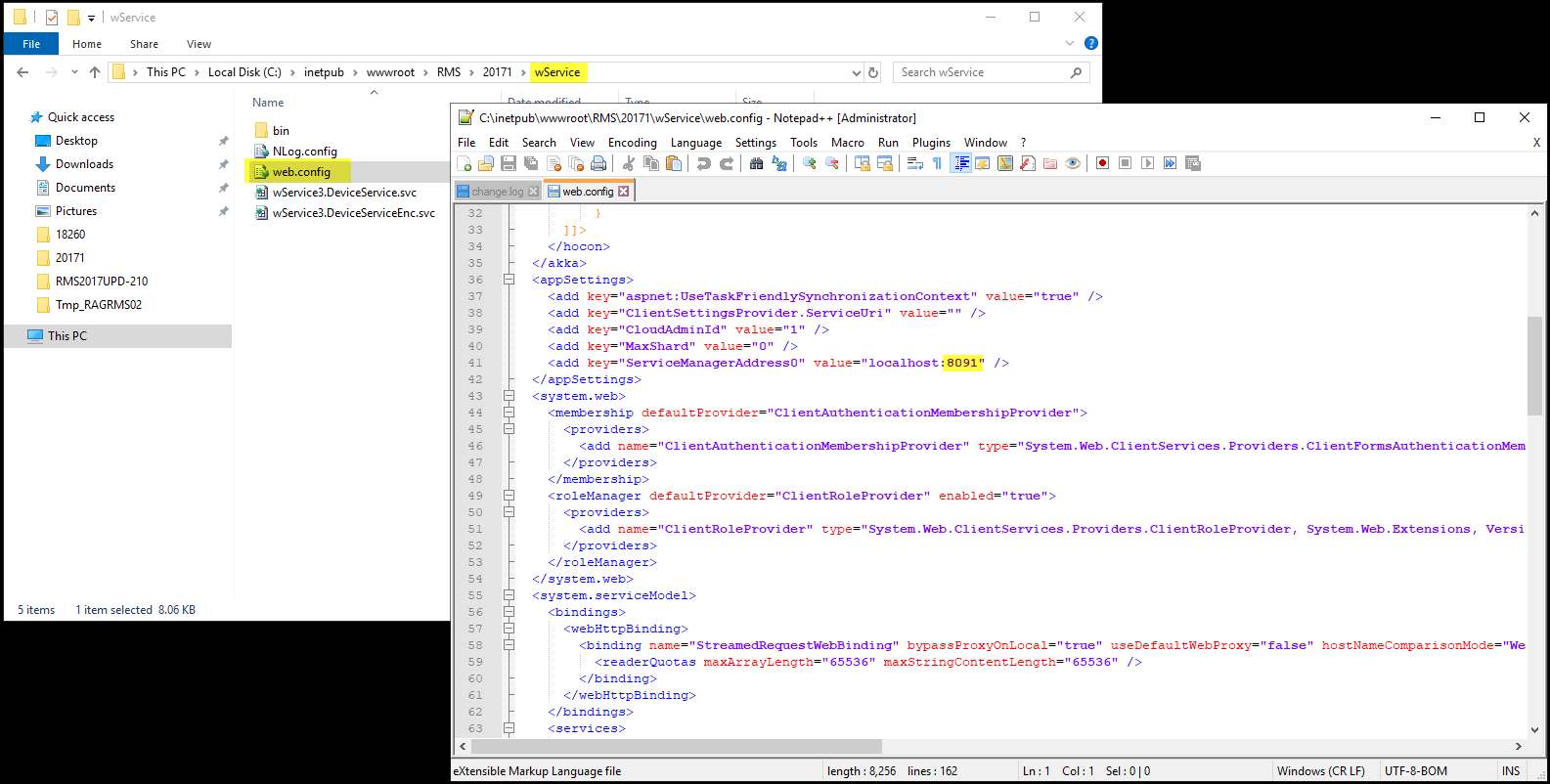Open Explorer recent locations dropdown
This screenshot has height=784, width=1550.
[74, 72]
